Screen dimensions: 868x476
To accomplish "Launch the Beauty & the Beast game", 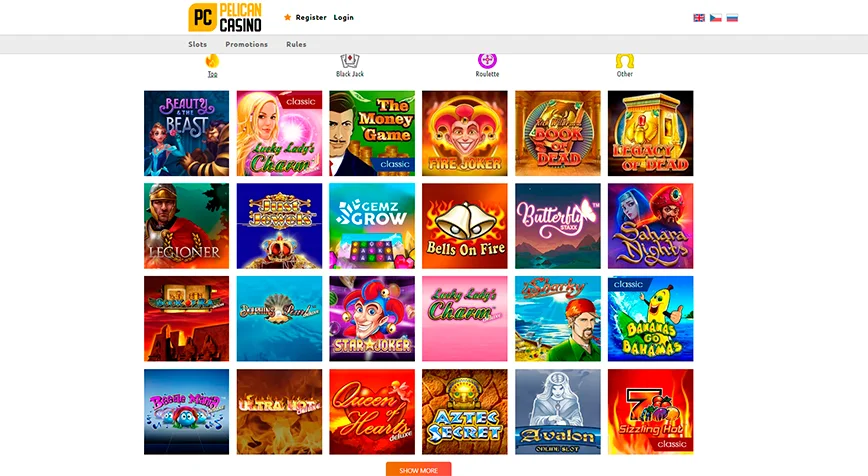I will [187, 133].
